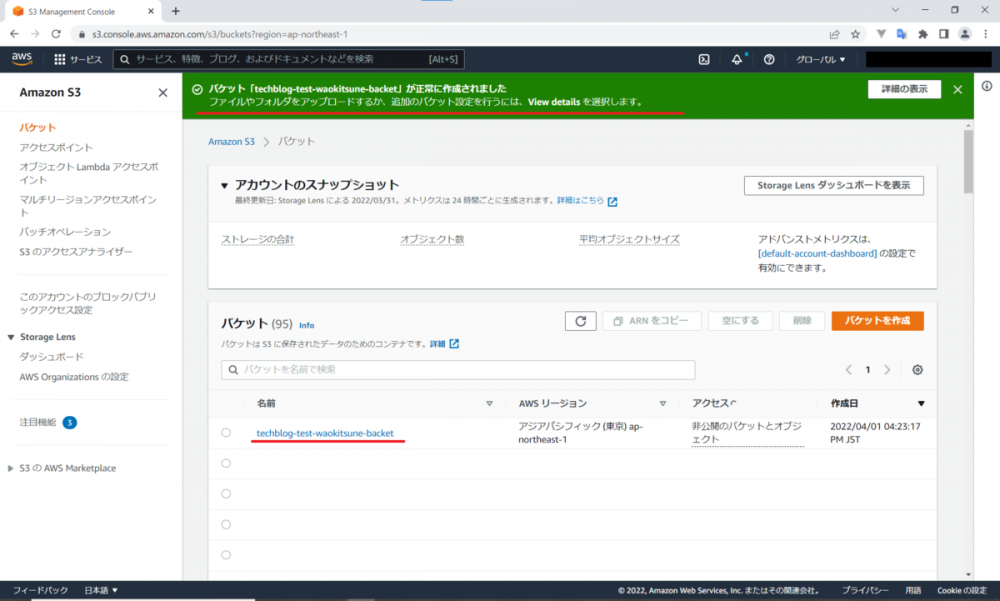Open バッチオペレーション in the sidebar
This screenshot has height=601, width=1000.
tap(65, 232)
